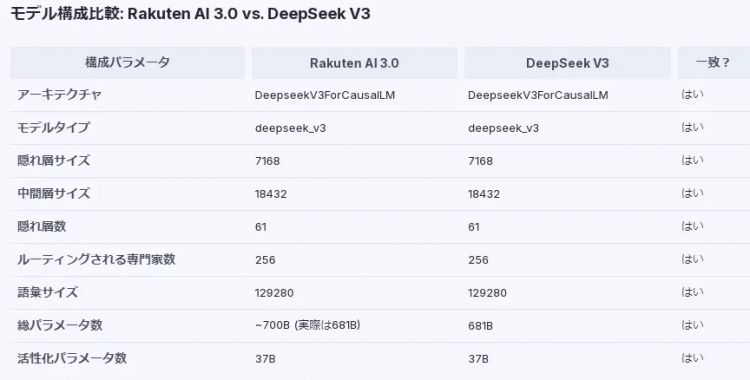Click '7168' in the DeepSeek V3 column
The image size is (750, 380).
click(481, 161)
